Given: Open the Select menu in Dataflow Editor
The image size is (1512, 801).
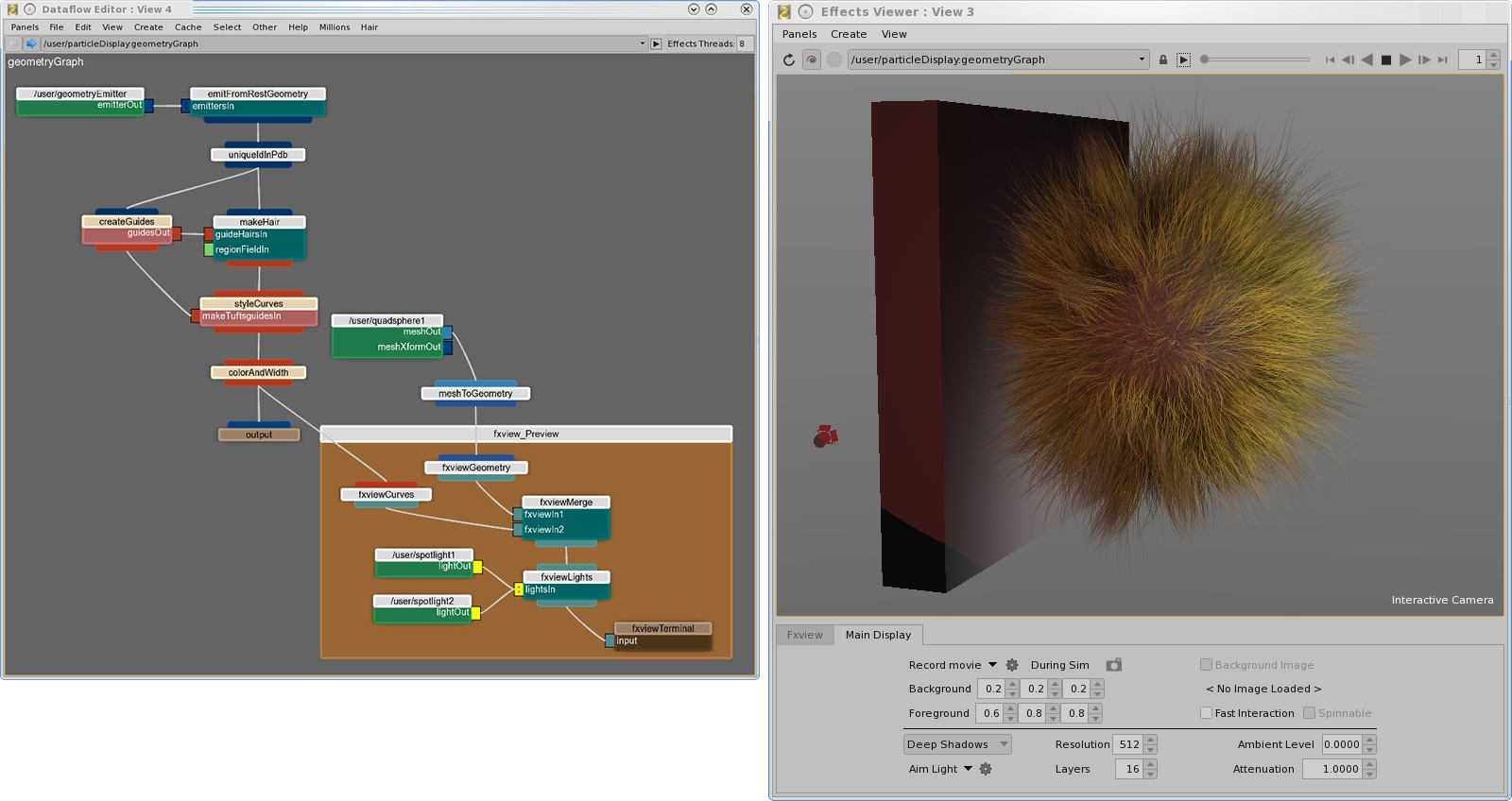Looking at the screenshot, I should [x=227, y=27].
